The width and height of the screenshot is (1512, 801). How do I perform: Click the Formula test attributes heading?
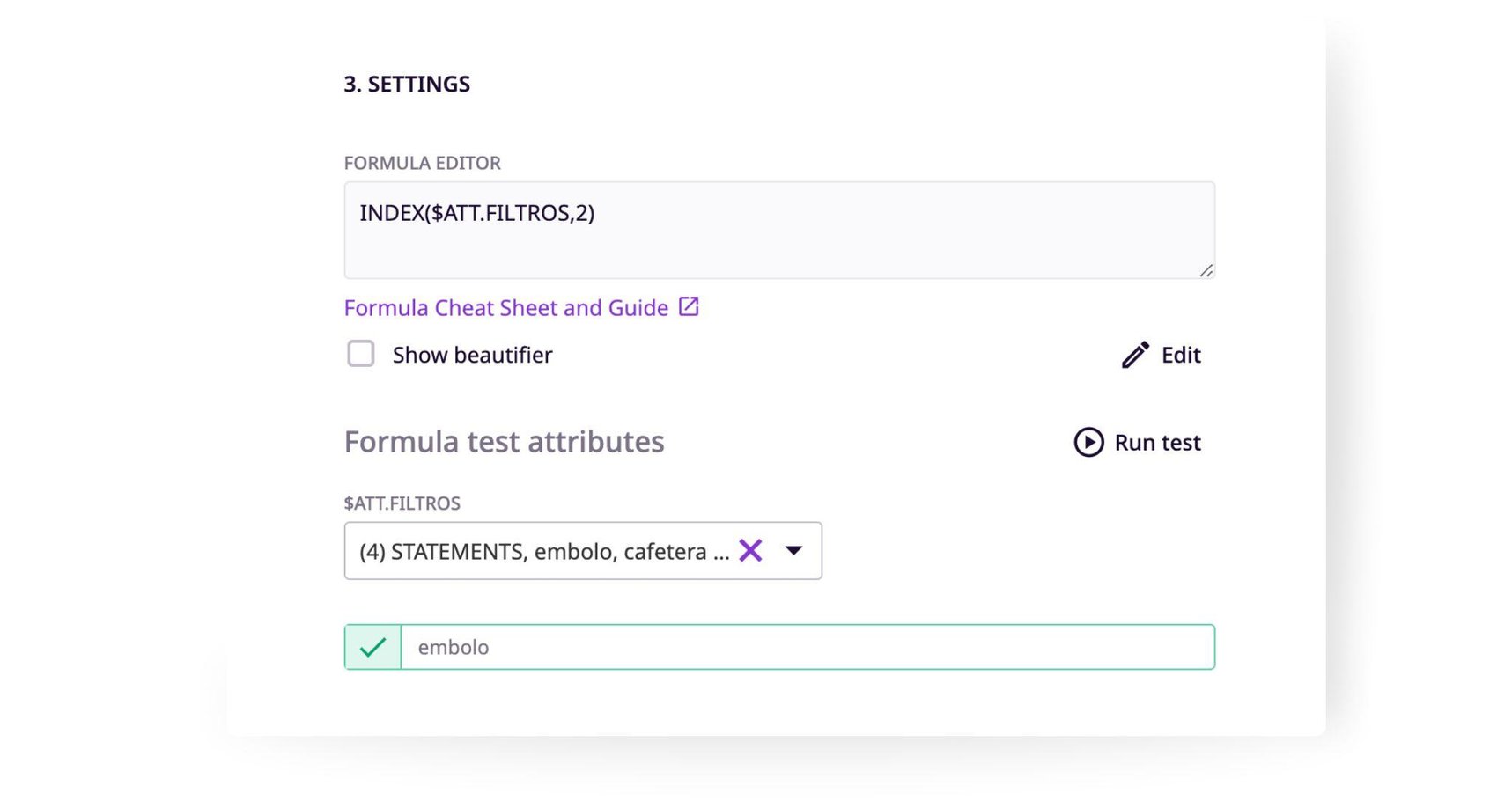point(504,442)
